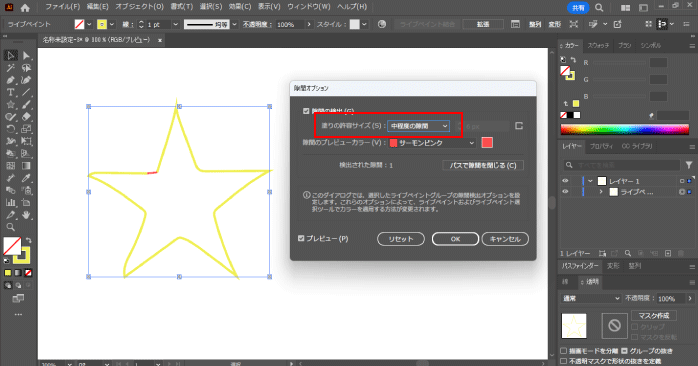
Task: Expand the ライブペ... sublayer arrow
Action: pyautogui.click(x=601, y=192)
